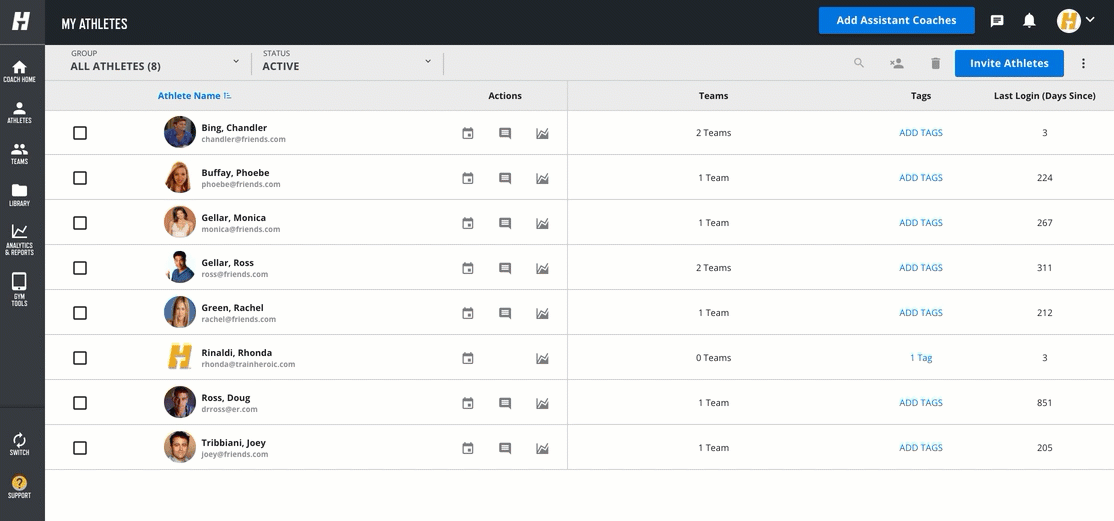Image resolution: width=1114 pixels, height=521 pixels.
Task: Message Joey Tribbiani via chat icon
Action: (505, 449)
